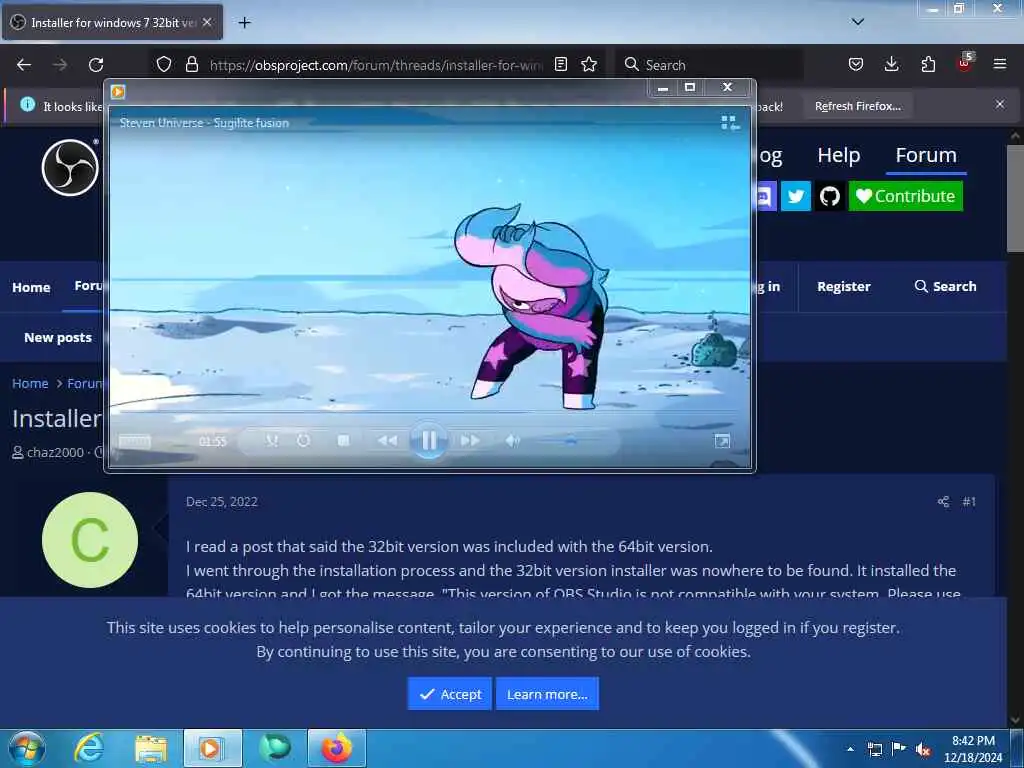The image size is (1024, 768).
Task: Go to forum Home tab
Action: tap(31, 287)
